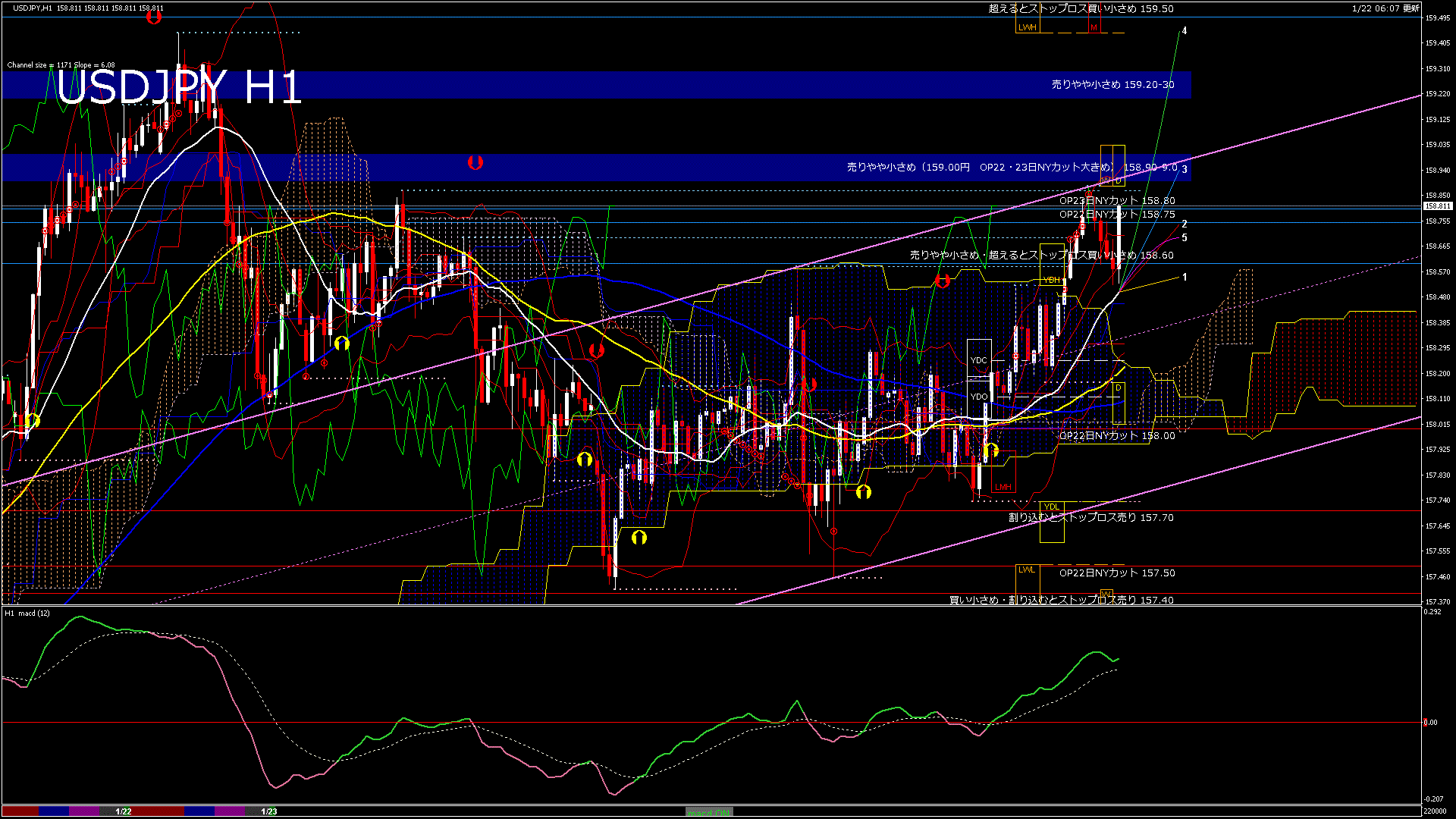The width and height of the screenshot is (1456, 819).
Task: Click the red U icon beside the 158.94 sell annotation
Action: pyautogui.click(x=475, y=162)
